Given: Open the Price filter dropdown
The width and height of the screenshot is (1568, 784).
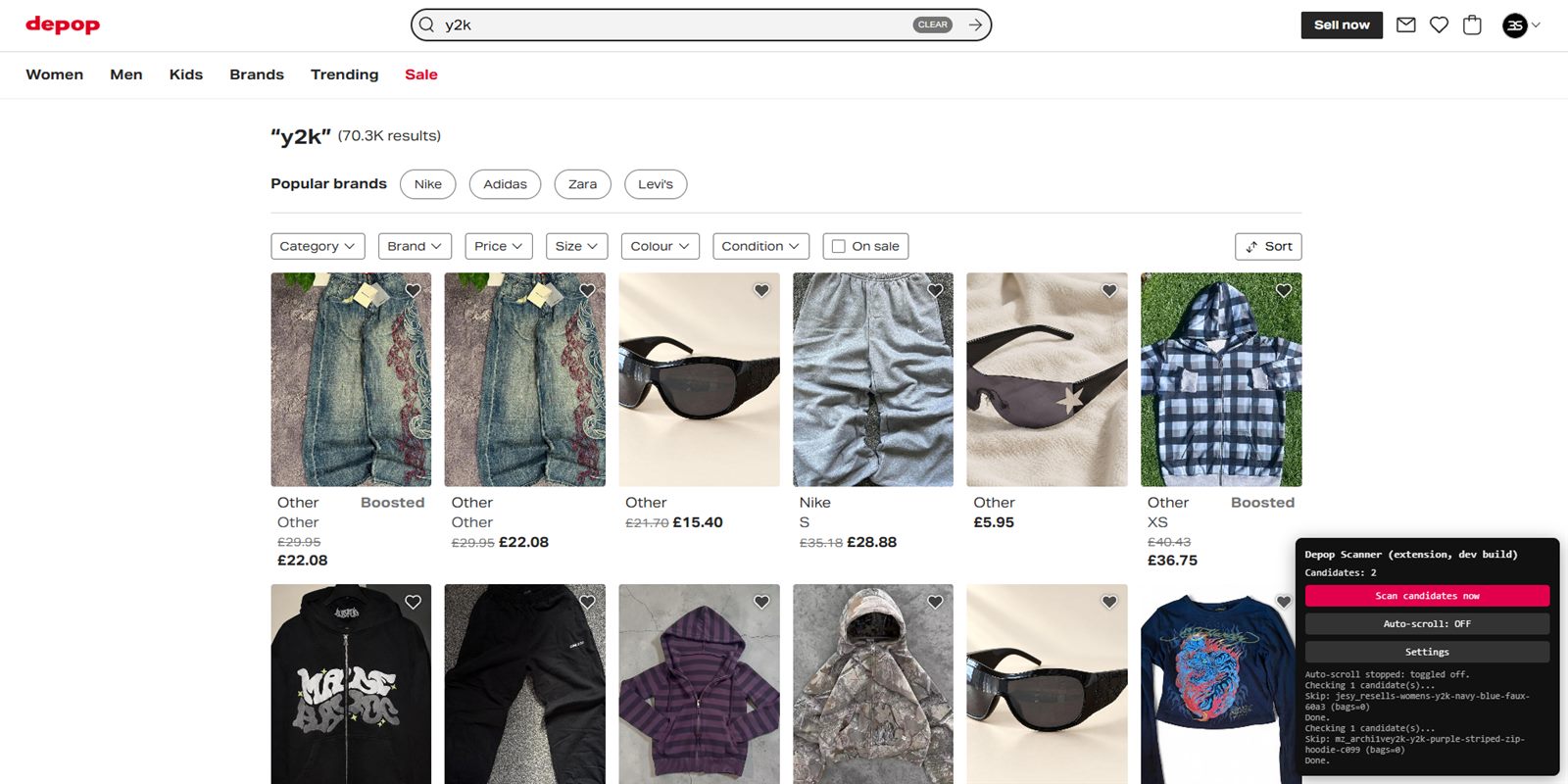Looking at the screenshot, I should coord(499,246).
